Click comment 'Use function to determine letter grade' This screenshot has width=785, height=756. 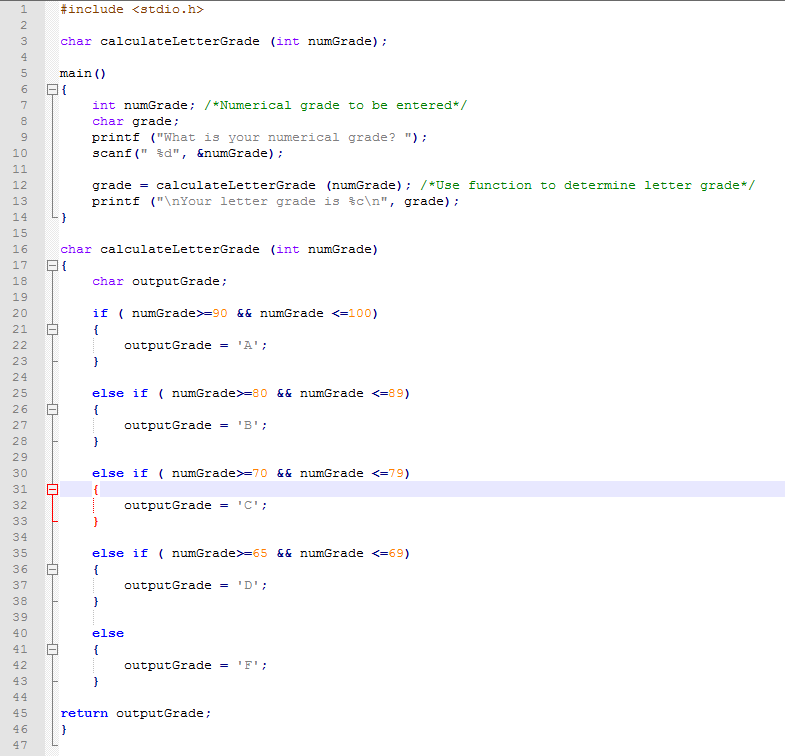587,185
